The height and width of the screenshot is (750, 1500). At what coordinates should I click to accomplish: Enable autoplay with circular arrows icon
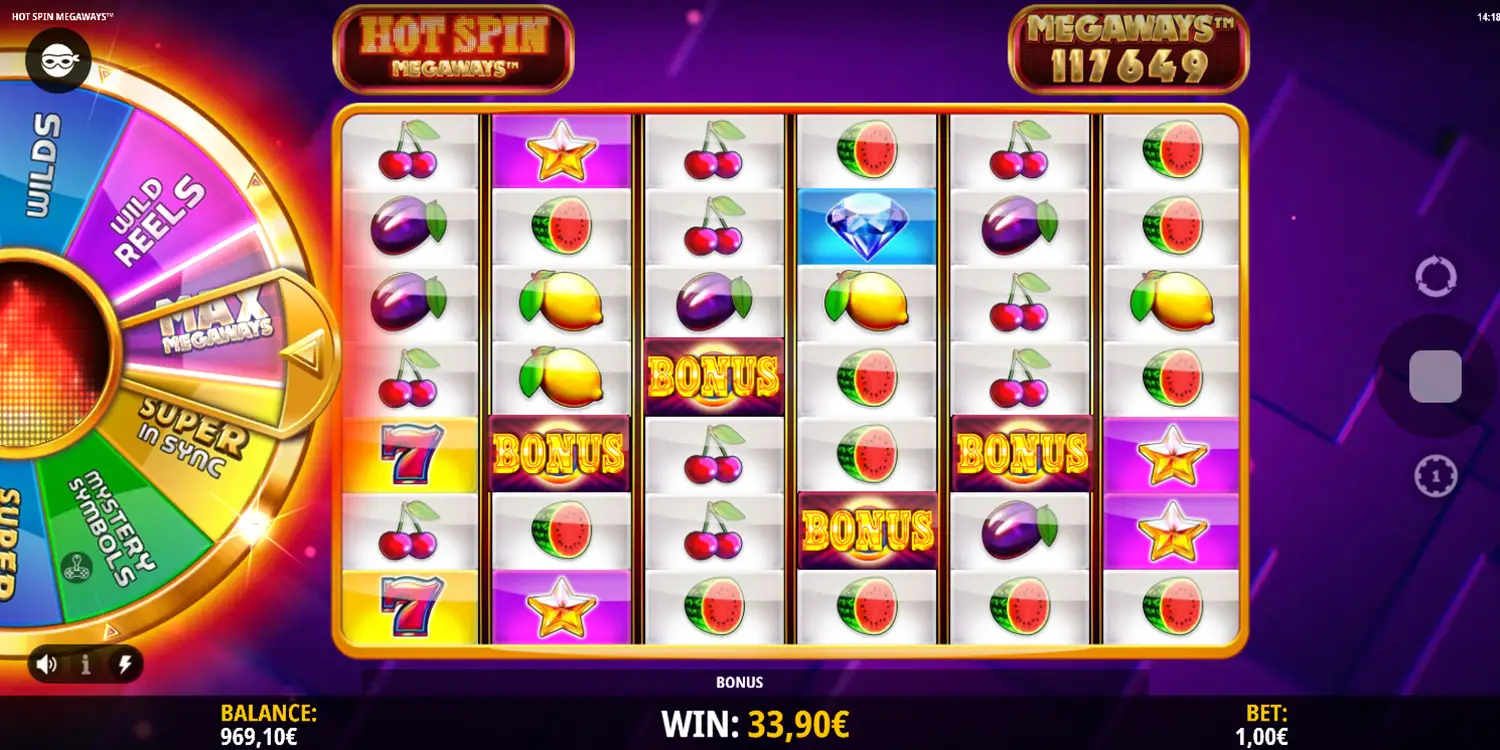pyautogui.click(x=1436, y=277)
